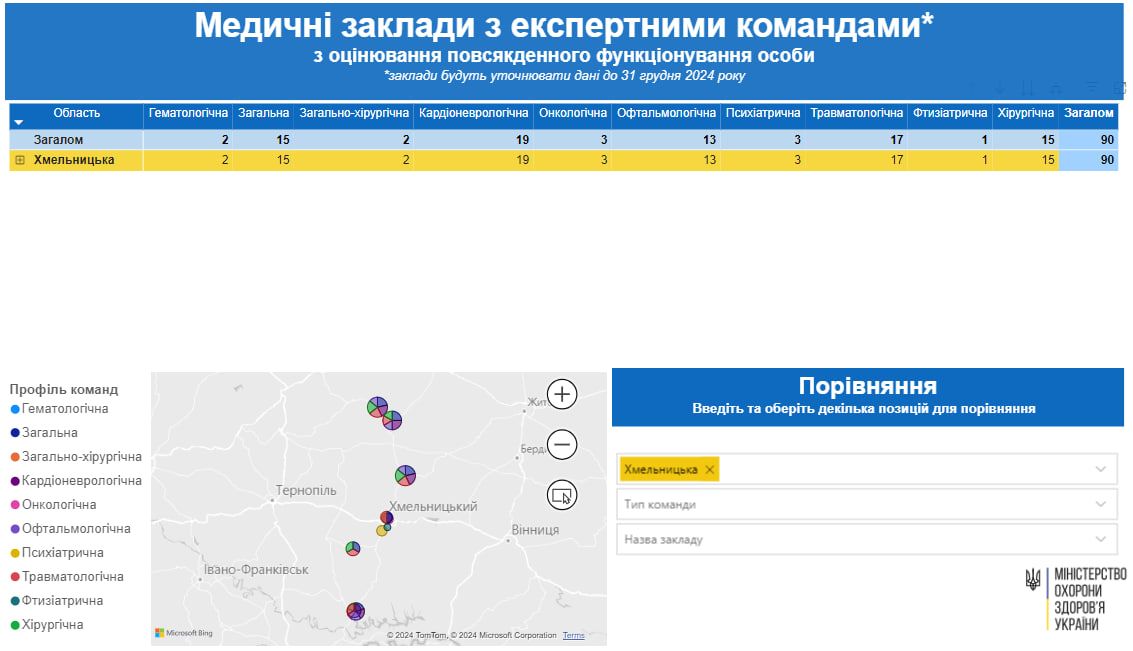Sort by Кардіоневрологічна column header

(x=473, y=114)
